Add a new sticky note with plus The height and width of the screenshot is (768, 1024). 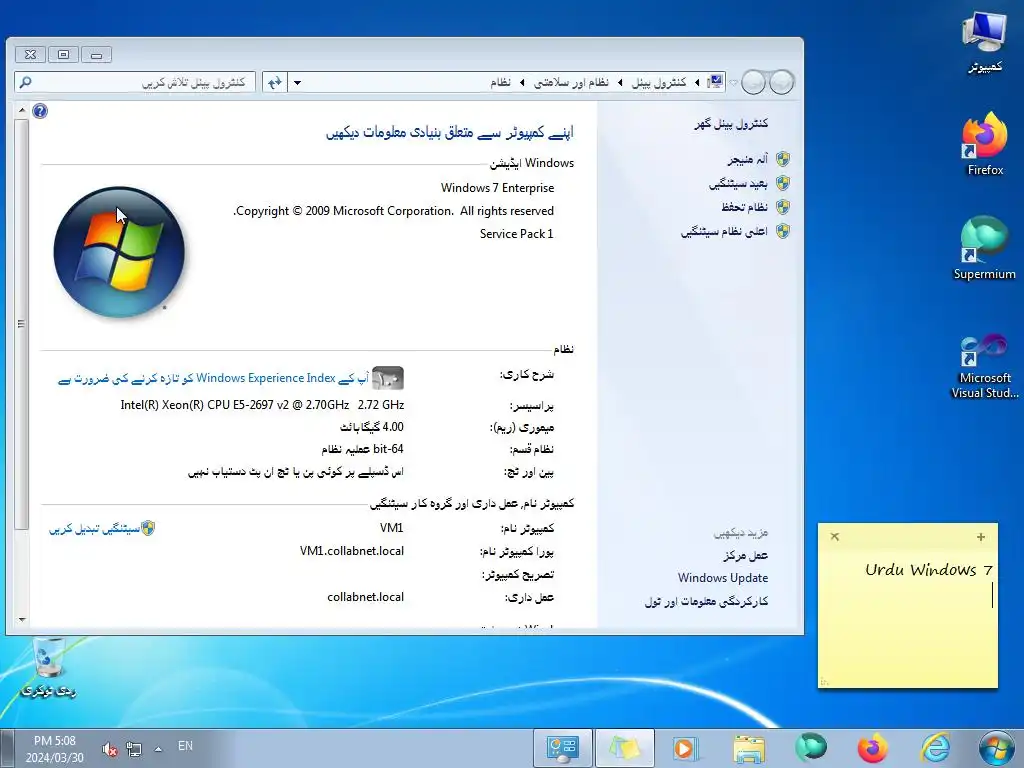pos(980,537)
